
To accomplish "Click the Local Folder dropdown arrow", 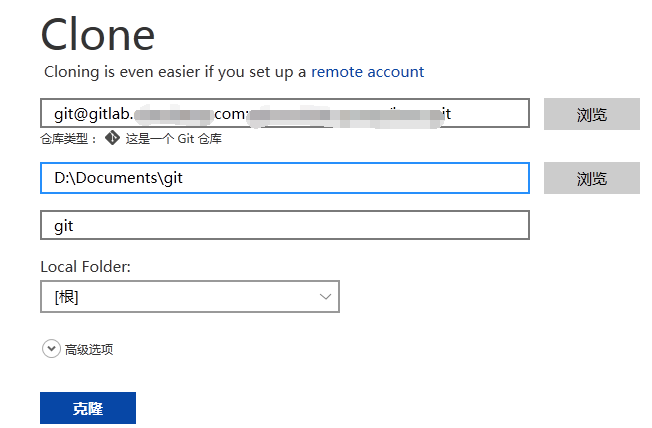I will point(325,297).
